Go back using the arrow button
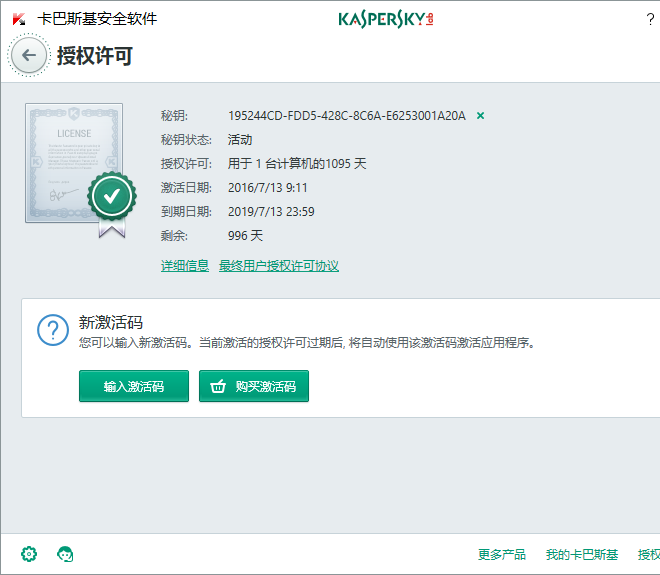 tap(29, 55)
